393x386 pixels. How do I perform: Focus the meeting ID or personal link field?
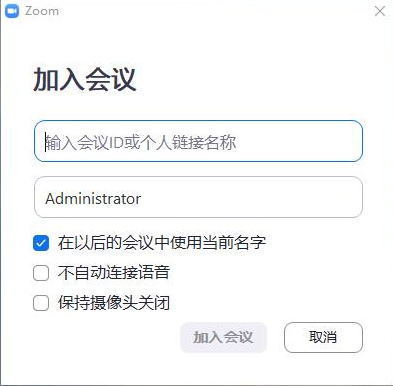pos(198,141)
